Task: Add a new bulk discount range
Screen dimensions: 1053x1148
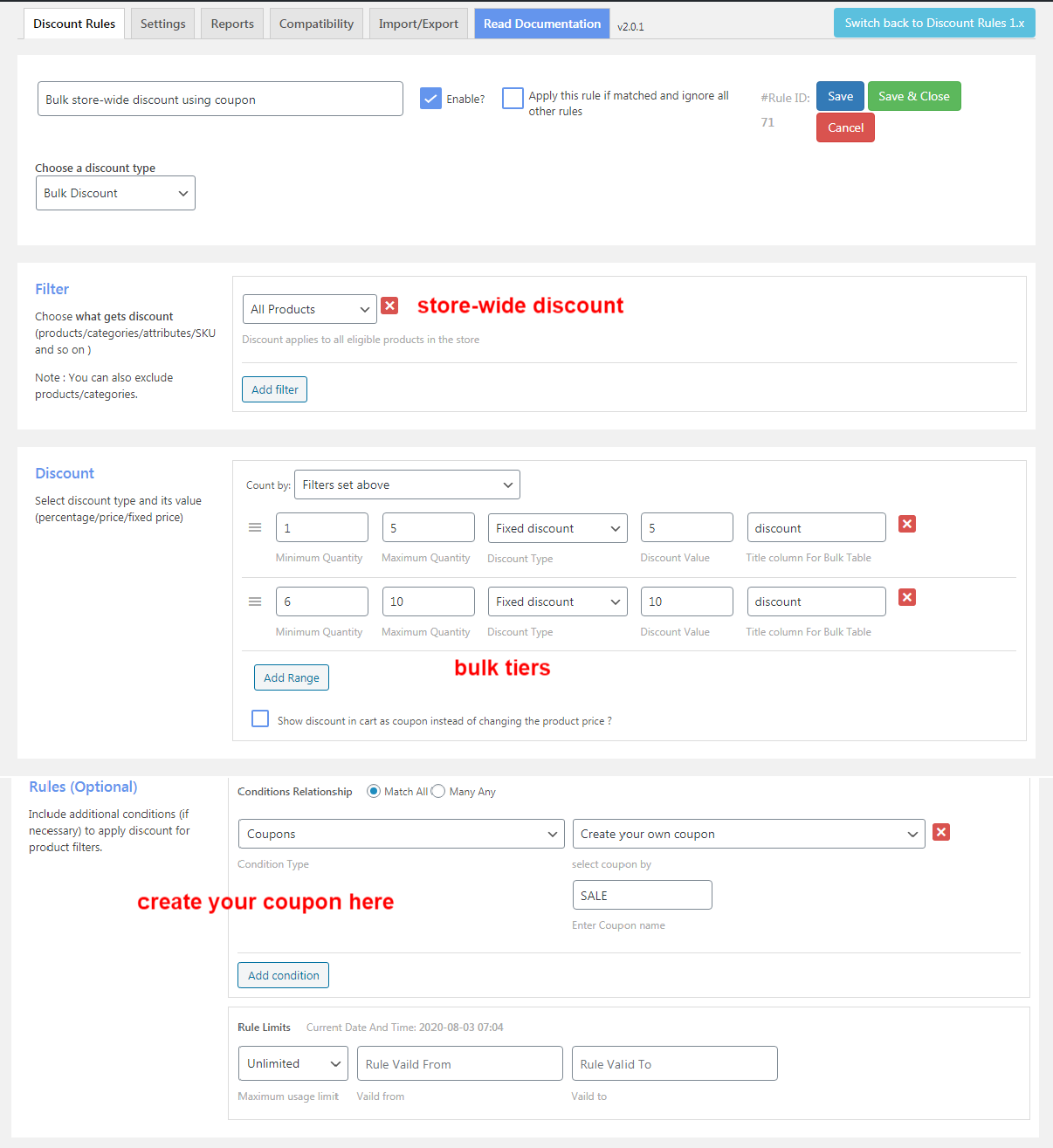Action: click(291, 677)
